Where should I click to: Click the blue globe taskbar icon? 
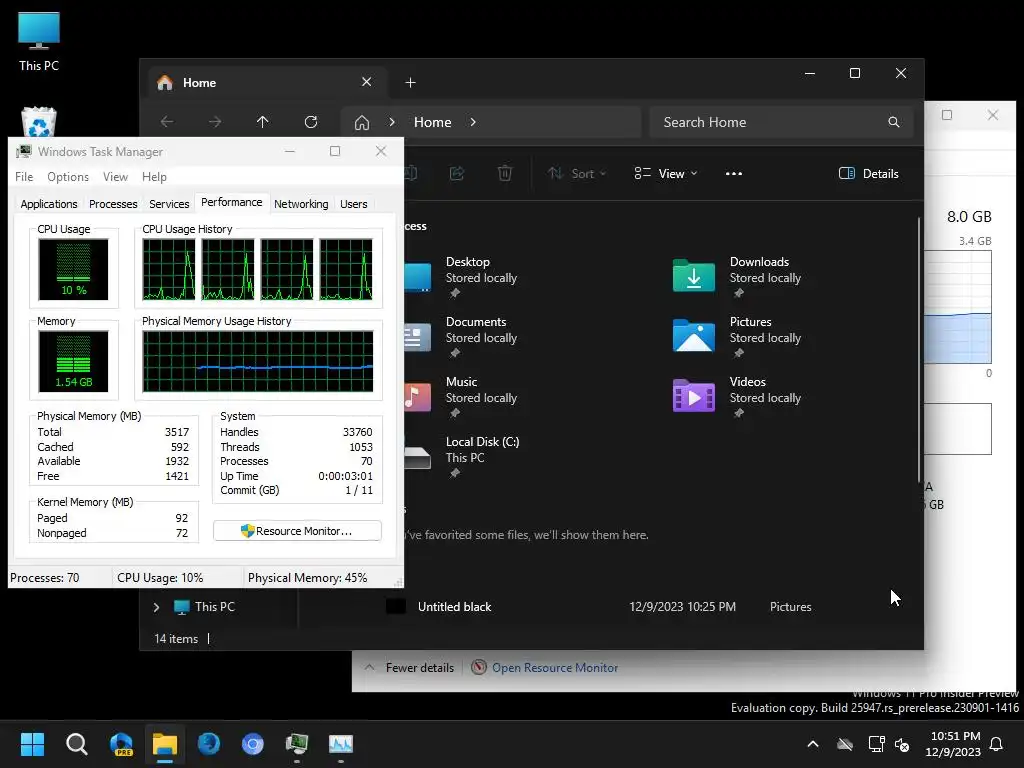tap(209, 744)
